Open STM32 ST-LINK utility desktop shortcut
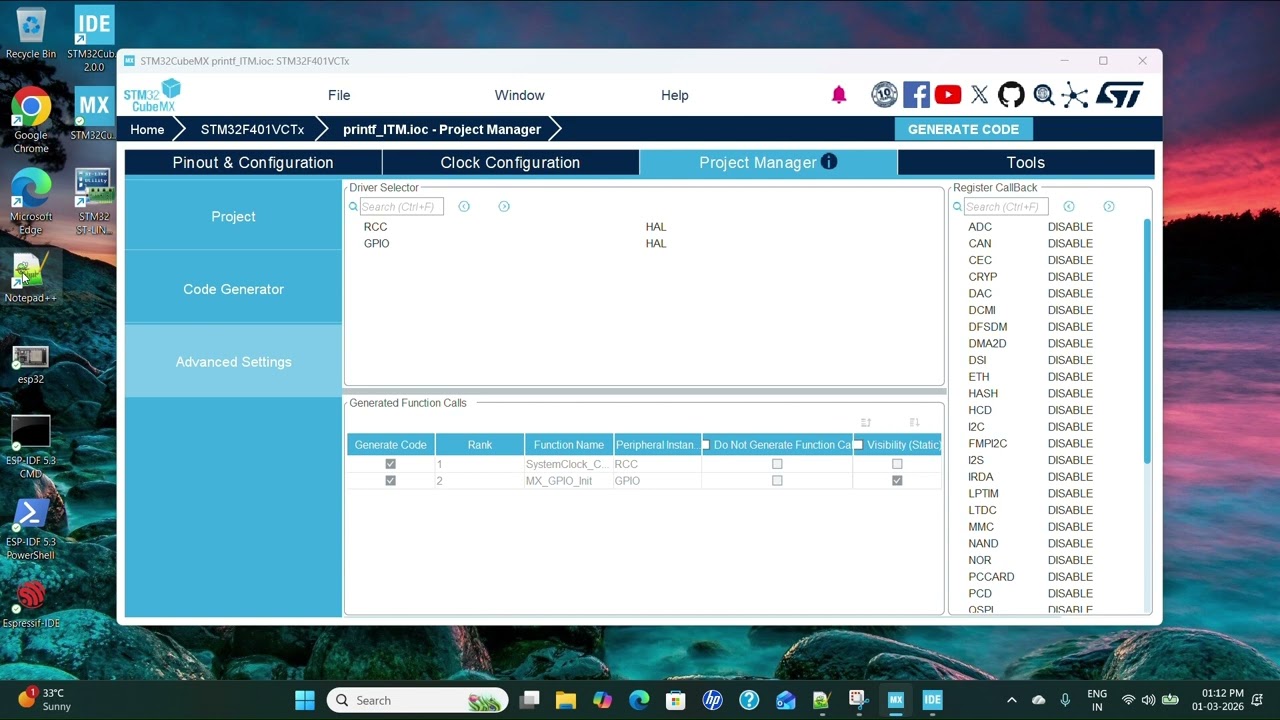Image resolution: width=1280 pixels, height=720 pixels. [x=93, y=201]
